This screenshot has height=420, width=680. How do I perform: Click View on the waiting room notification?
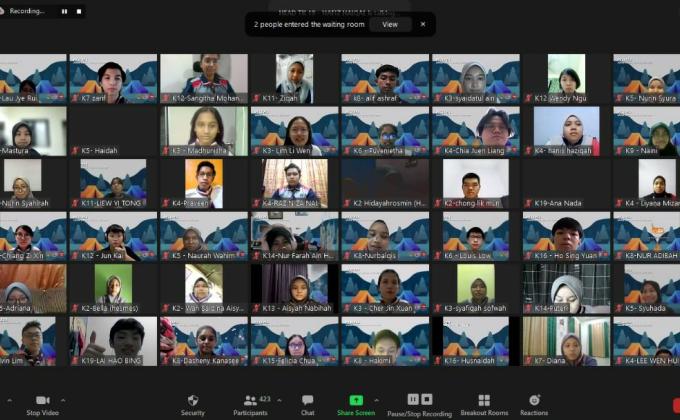click(390, 24)
